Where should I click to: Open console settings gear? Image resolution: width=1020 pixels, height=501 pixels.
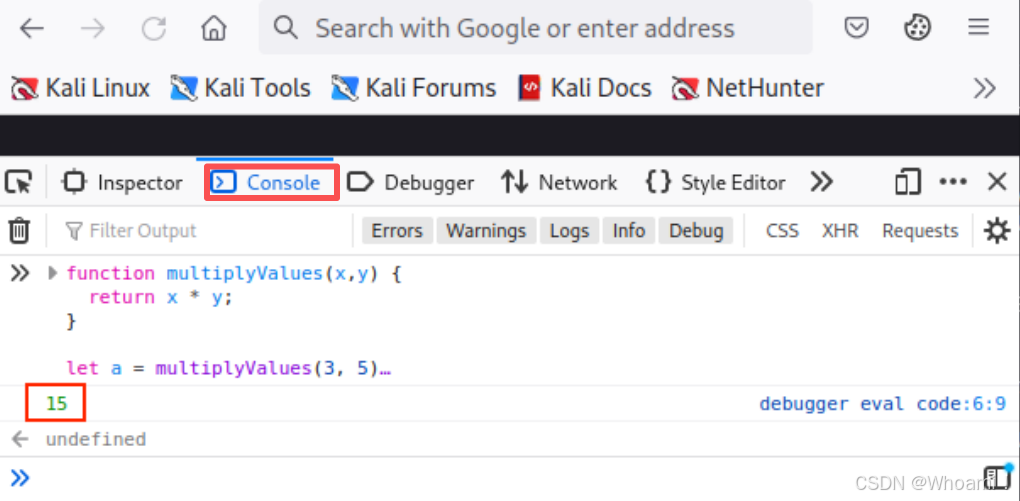click(x=997, y=230)
